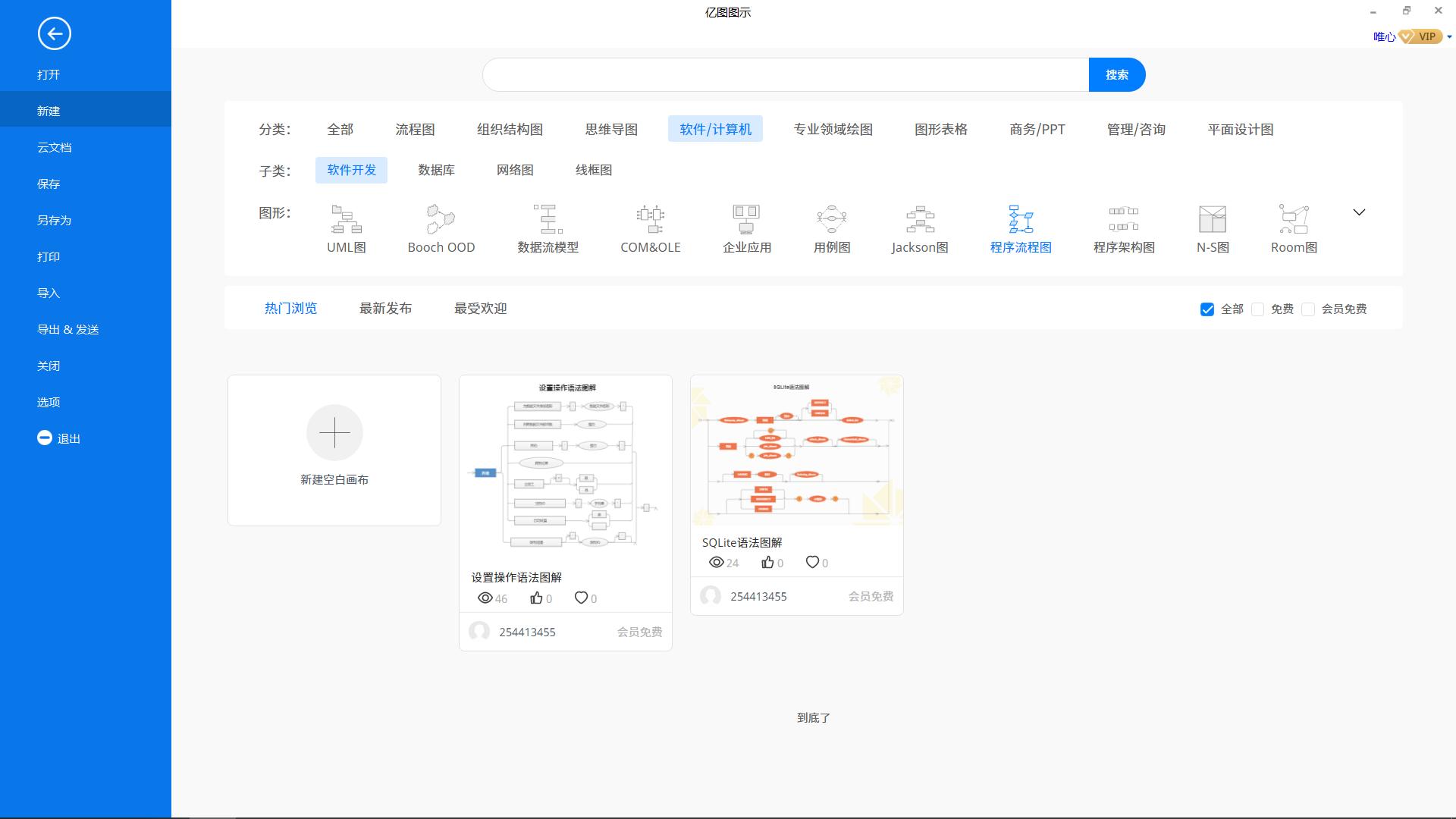Screen dimensions: 1456x819
Task: Uncheck the 全部 filter checkbox
Action: (1207, 309)
